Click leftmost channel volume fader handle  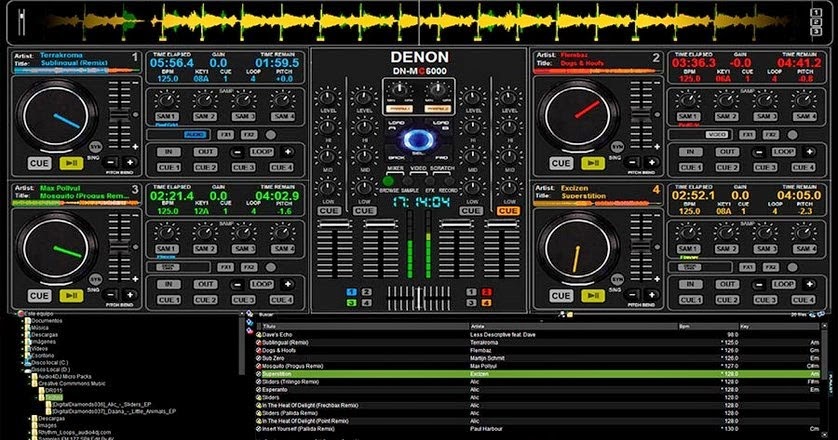335,225
